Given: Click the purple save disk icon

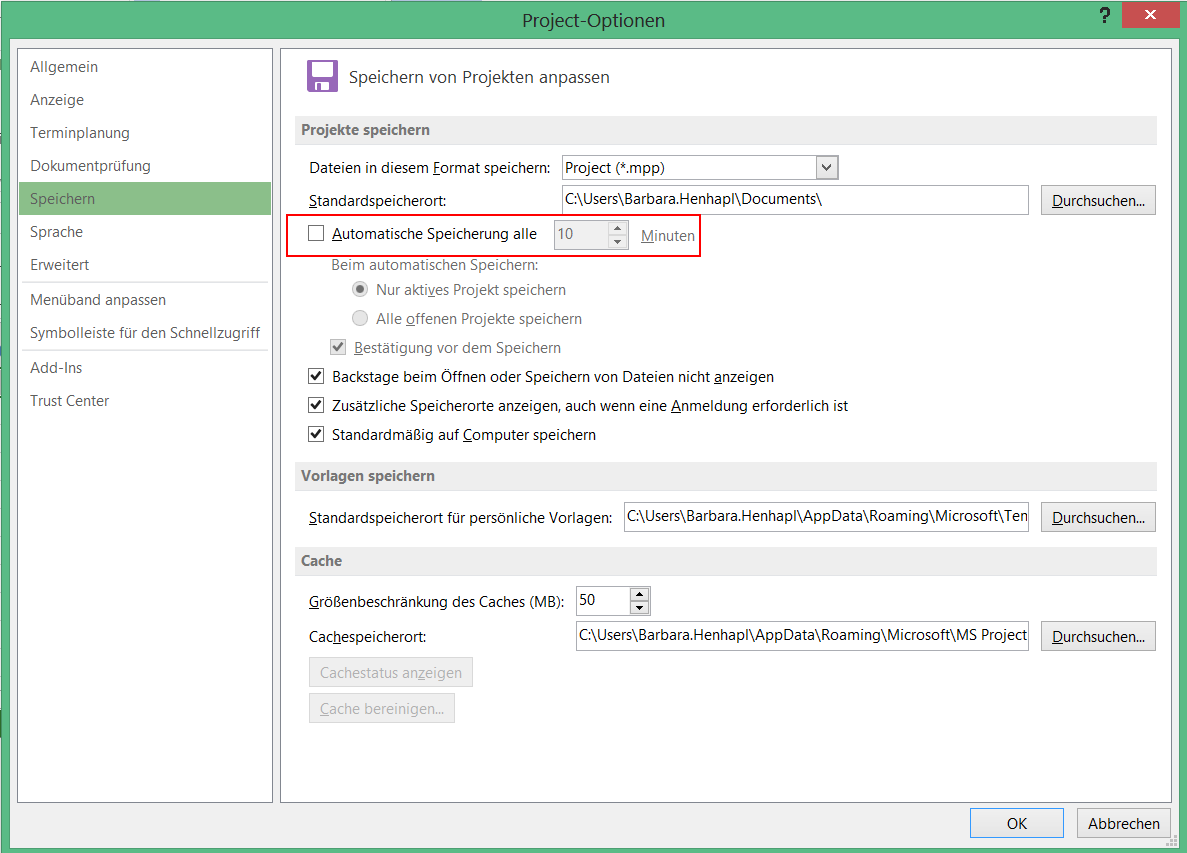Looking at the screenshot, I should (322, 77).
